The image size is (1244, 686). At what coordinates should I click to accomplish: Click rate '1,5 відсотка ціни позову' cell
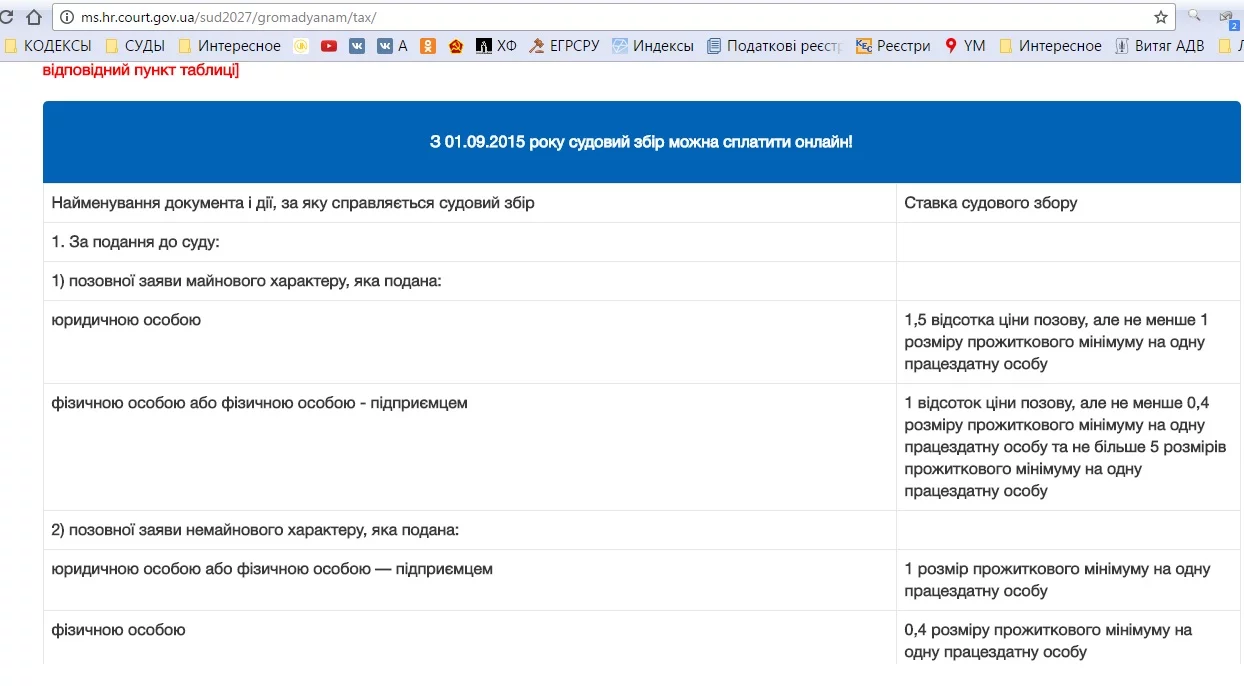pyautogui.click(x=1068, y=342)
